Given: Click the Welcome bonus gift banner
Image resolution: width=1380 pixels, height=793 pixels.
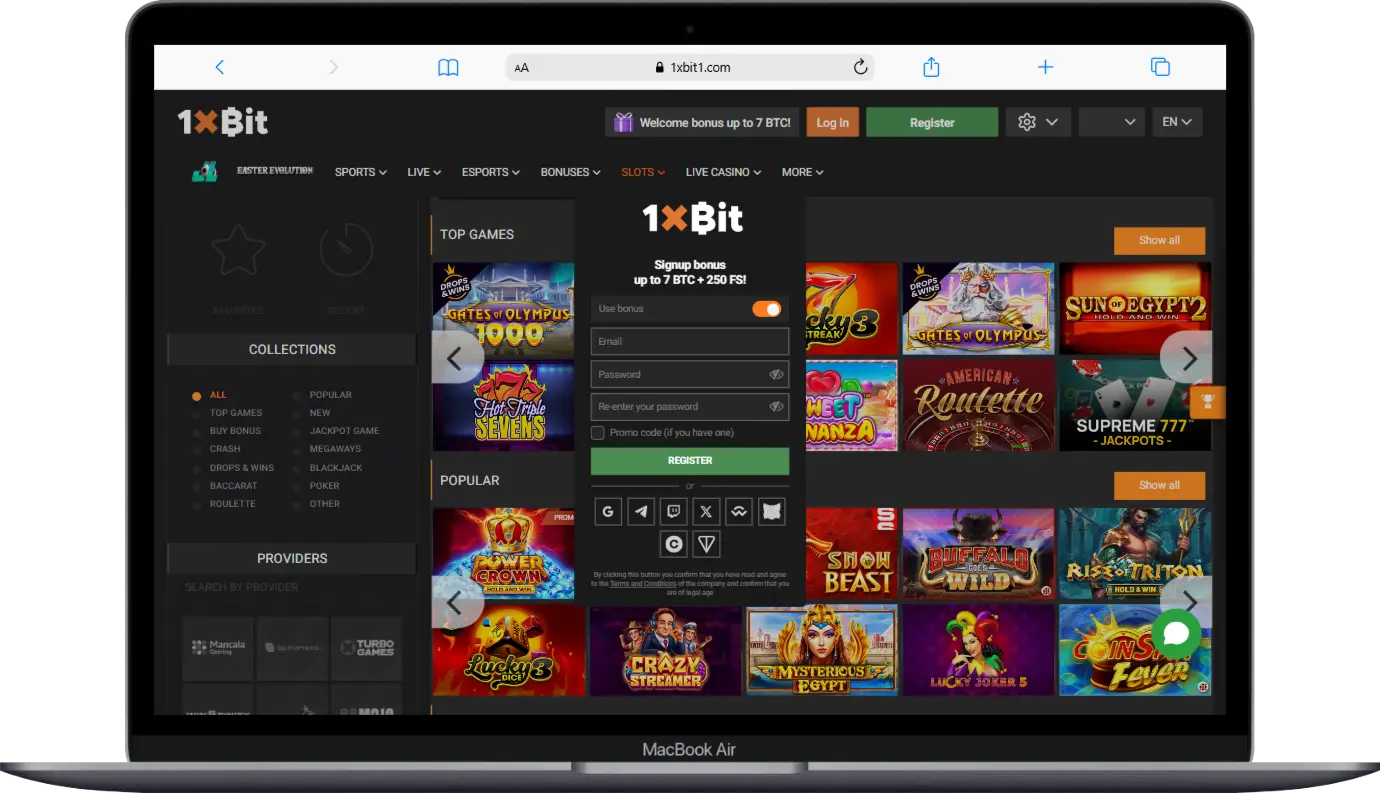Looking at the screenshot, I should [x=702, y=122].
